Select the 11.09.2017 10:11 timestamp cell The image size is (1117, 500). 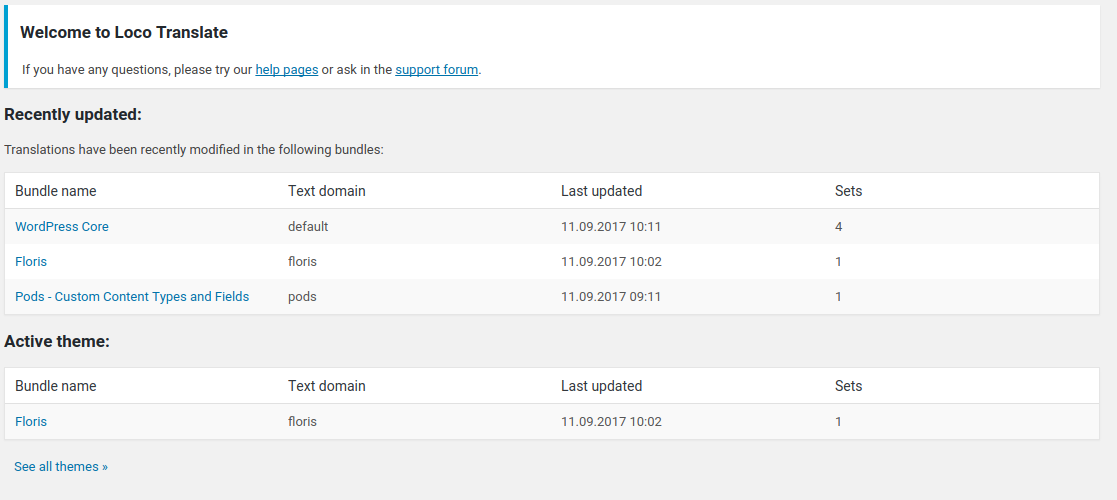(611, 226)
